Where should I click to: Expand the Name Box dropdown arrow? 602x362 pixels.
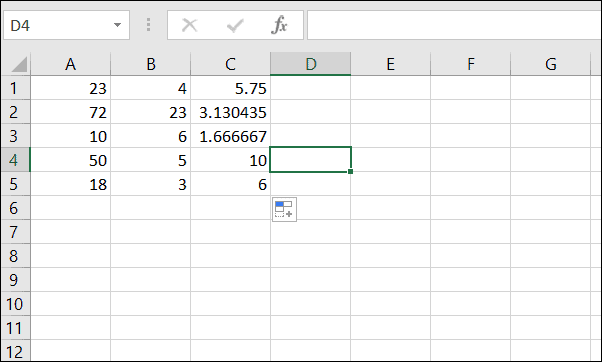[117, 25]
